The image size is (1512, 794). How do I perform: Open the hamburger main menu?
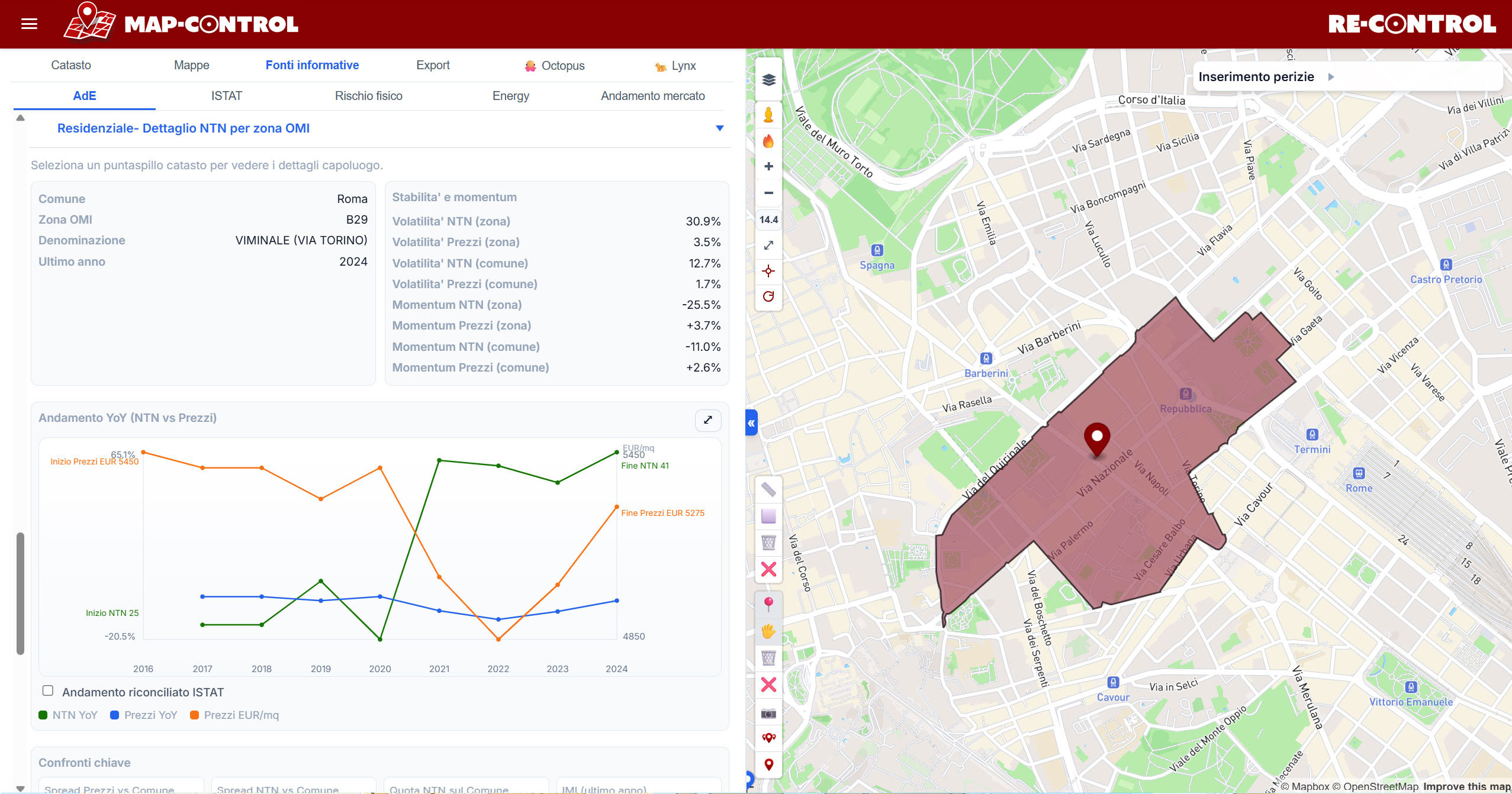tap(29, 24)
